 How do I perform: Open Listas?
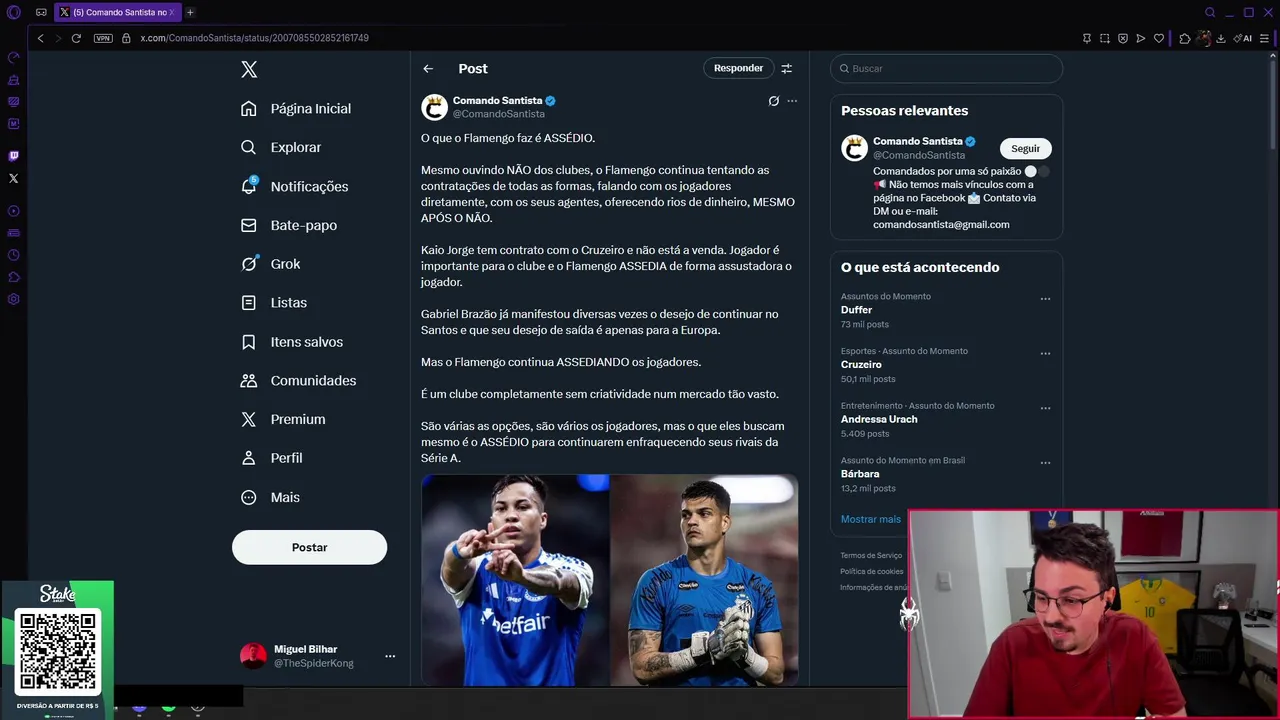click(274, 302)
